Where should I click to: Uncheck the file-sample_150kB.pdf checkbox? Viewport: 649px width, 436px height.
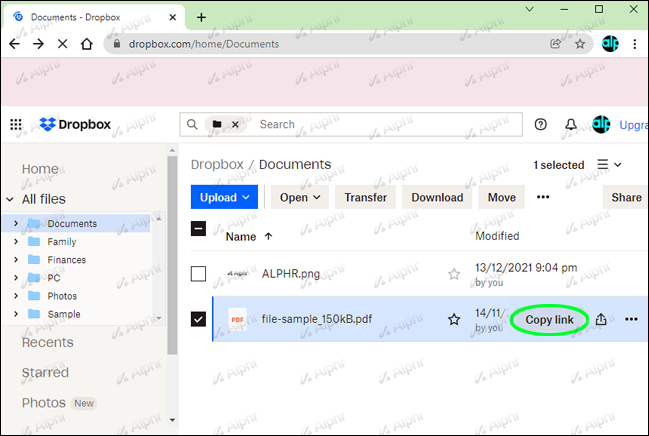point(198,319)
